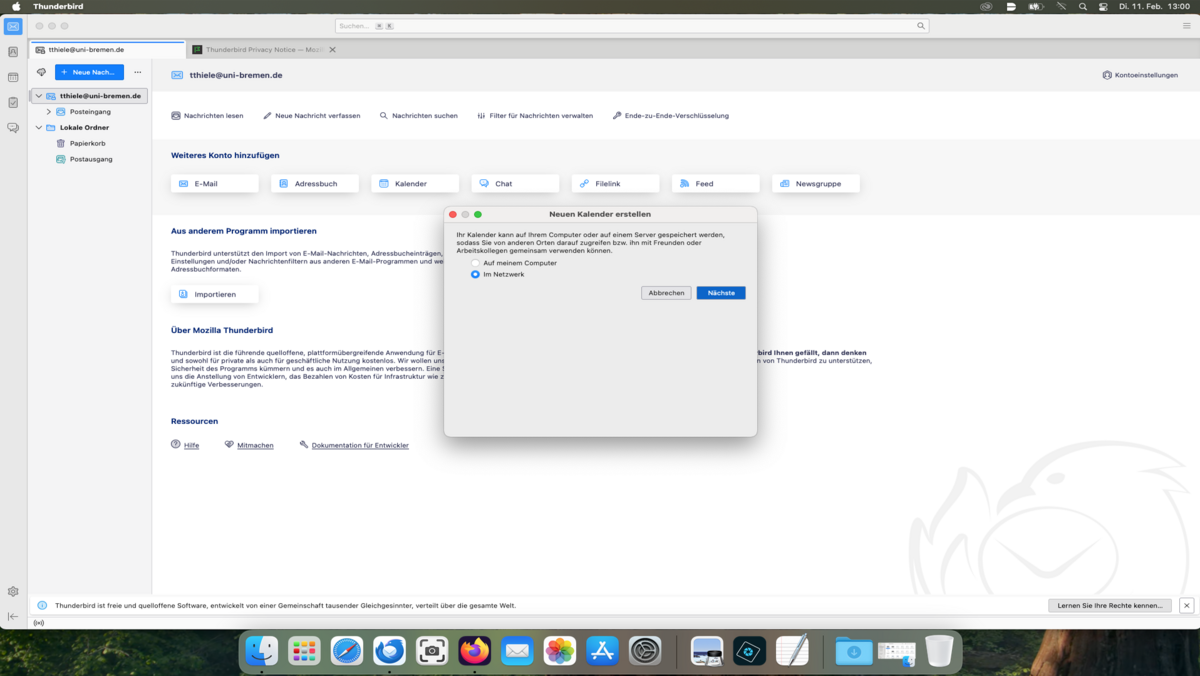Click the get messages cloud icon
Viewport: 1200px width, 676px height.
point(41,72)
